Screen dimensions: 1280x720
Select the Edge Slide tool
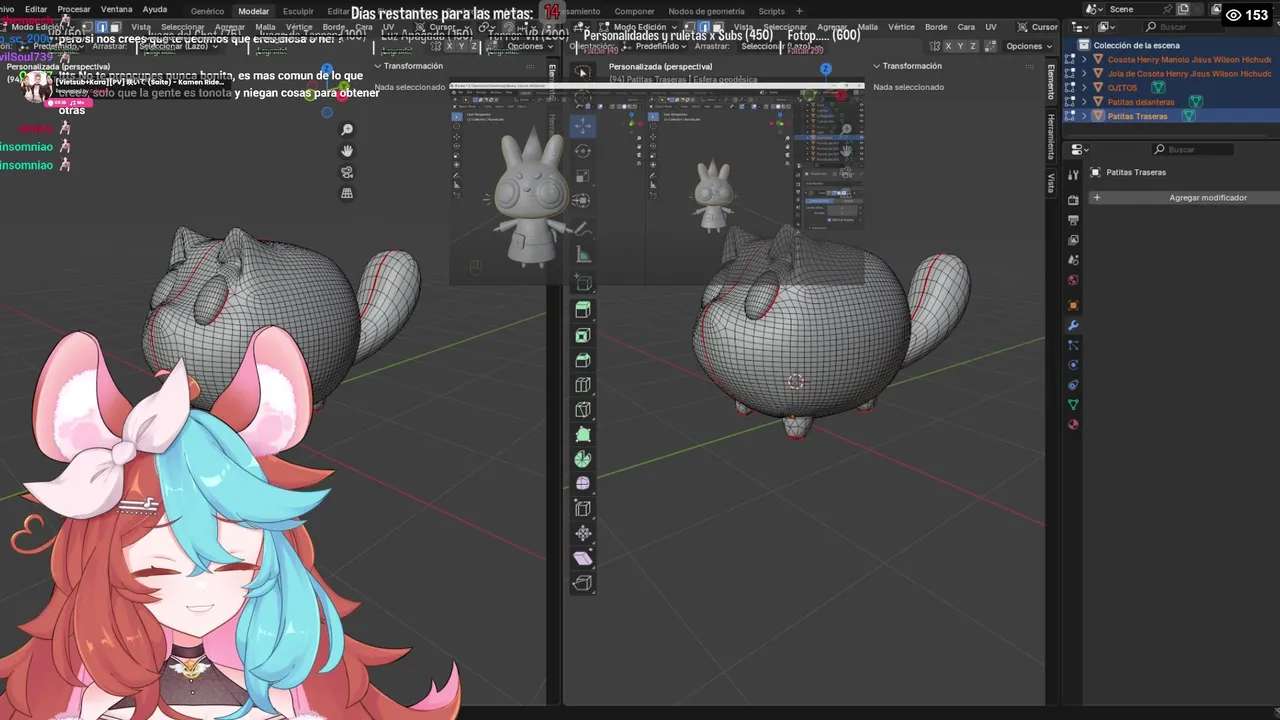[x=583, y=508]
